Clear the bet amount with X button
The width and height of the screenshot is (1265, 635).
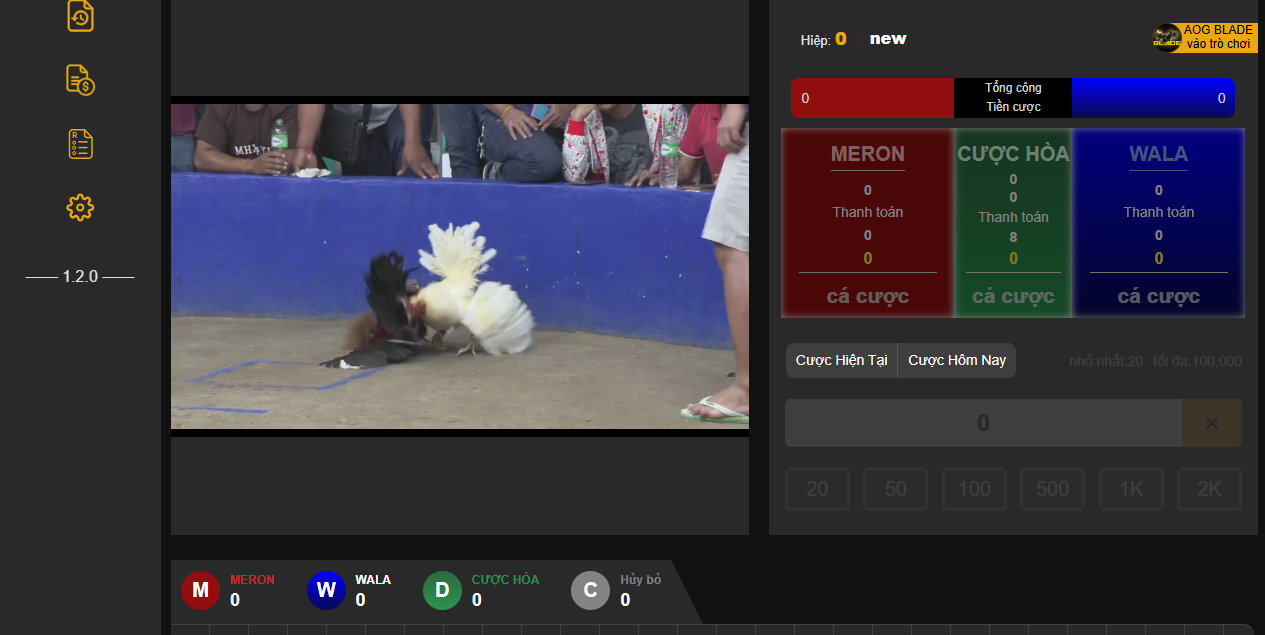[x=1211, y=423]
